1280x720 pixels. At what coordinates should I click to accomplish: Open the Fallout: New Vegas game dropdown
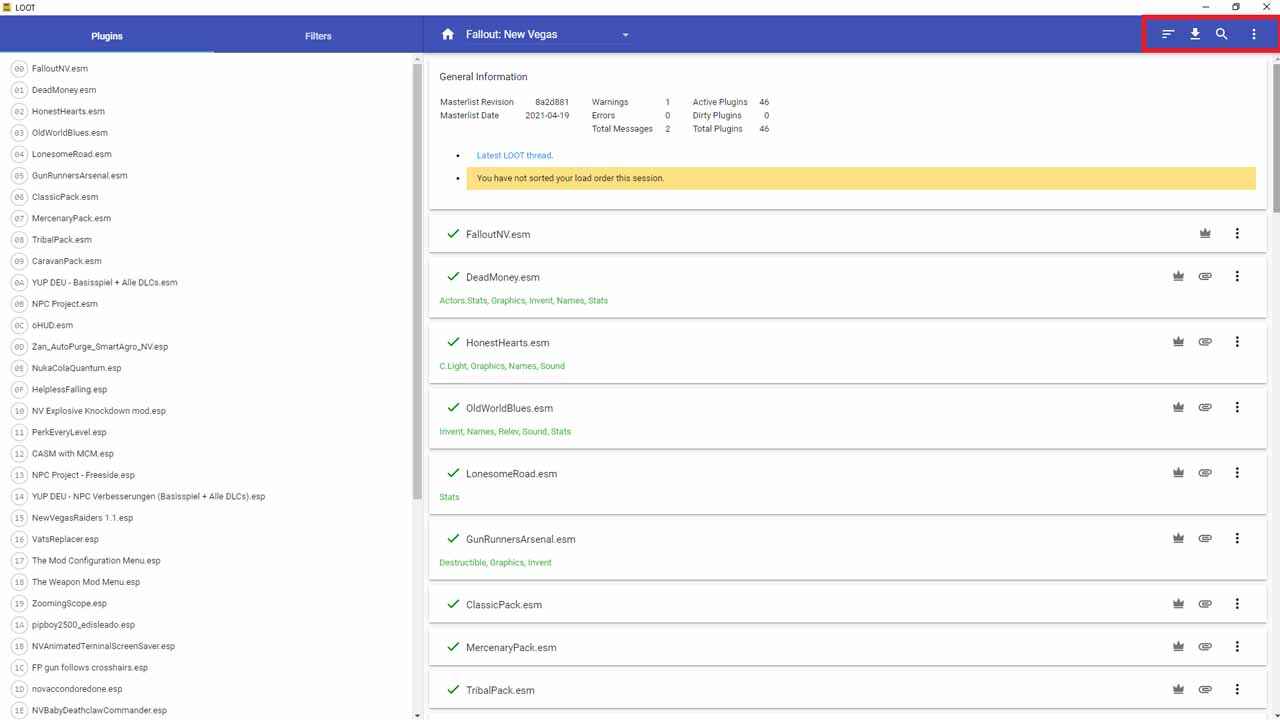548,34
